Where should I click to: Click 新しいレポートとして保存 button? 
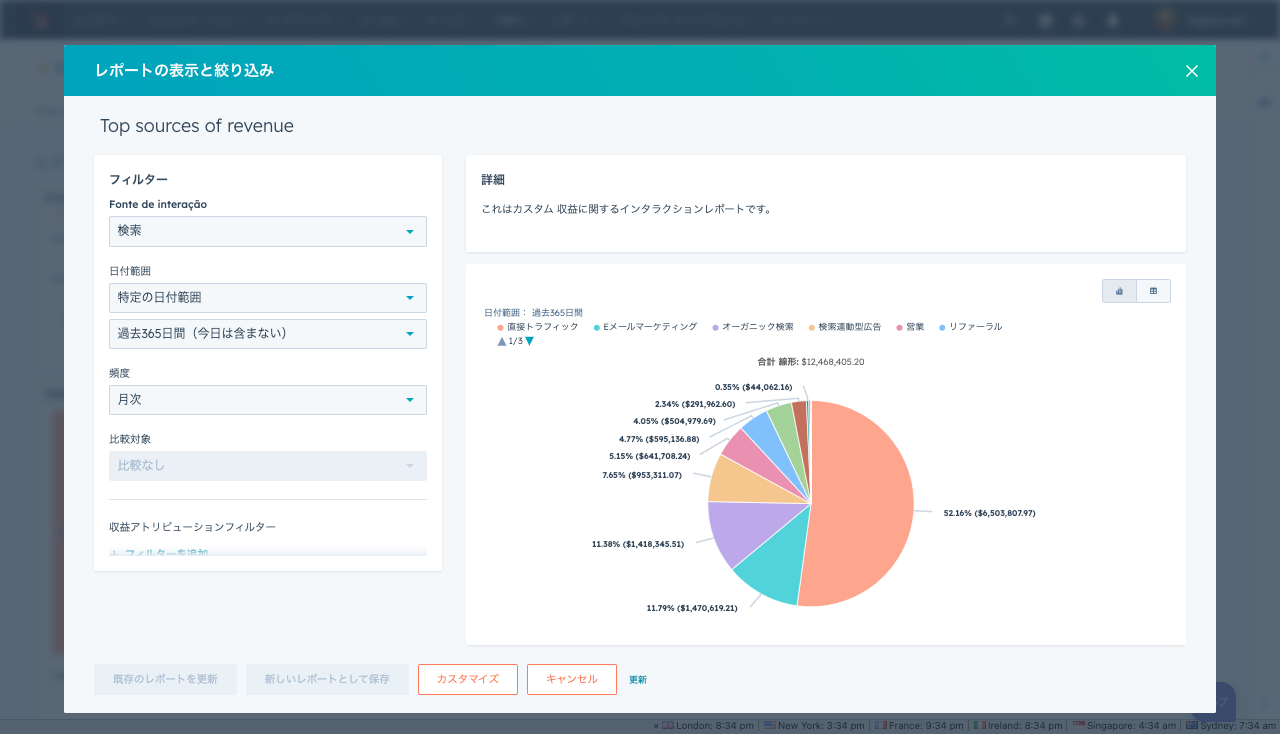tap(327, 679)
